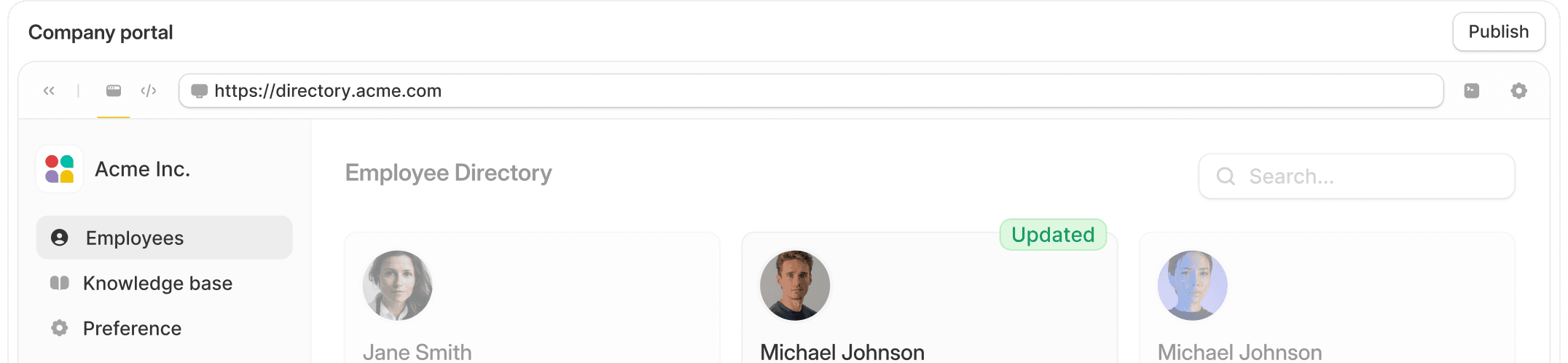This screenshot has width=1568, height=363.
Task: Click the monitor icon inside the address bar
Action: [x=199, y=91]
